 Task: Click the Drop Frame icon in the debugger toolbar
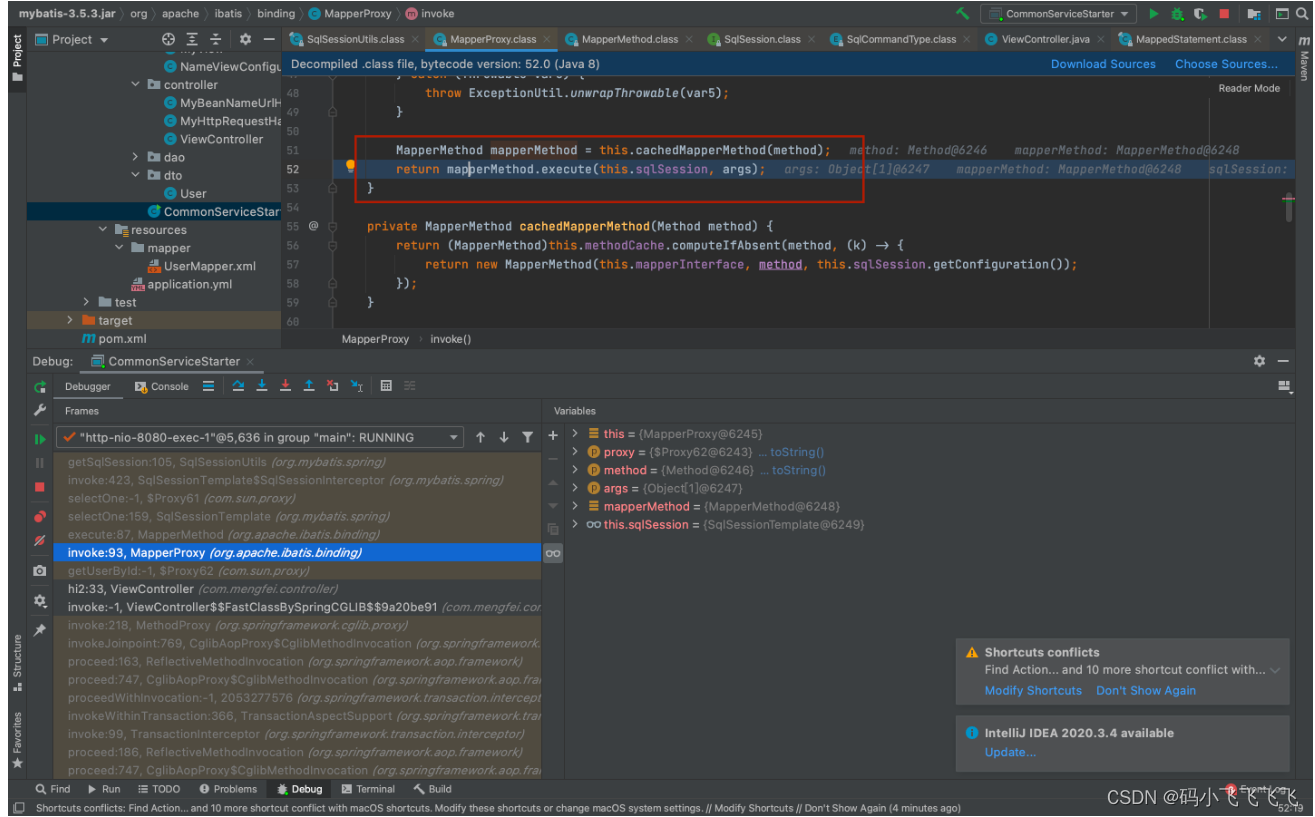pyautogui.click(x=332, y=386)
